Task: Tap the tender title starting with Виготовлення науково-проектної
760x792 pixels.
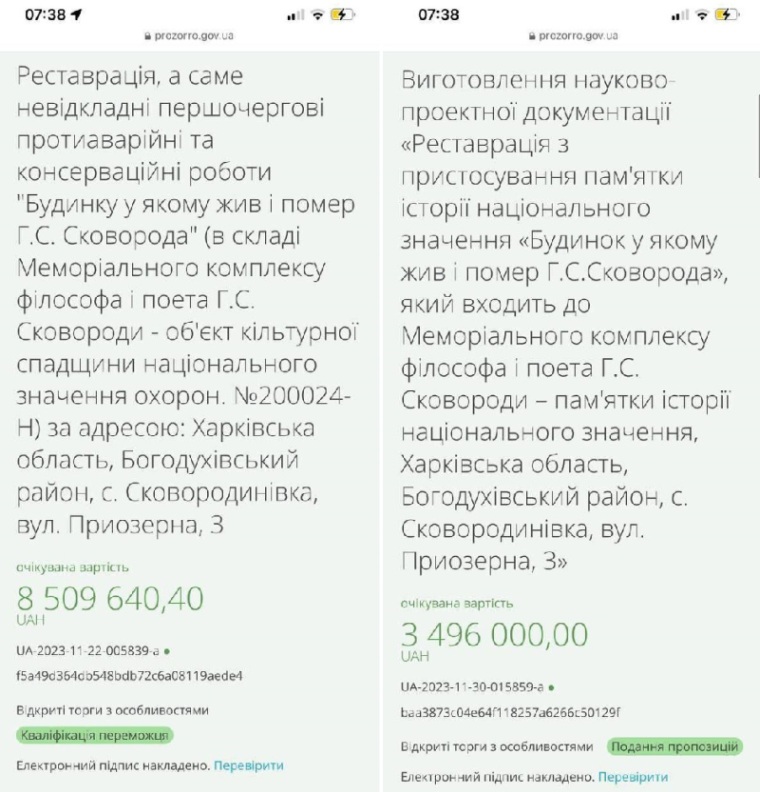Action: pyautogui.click(x=565, y=320)
